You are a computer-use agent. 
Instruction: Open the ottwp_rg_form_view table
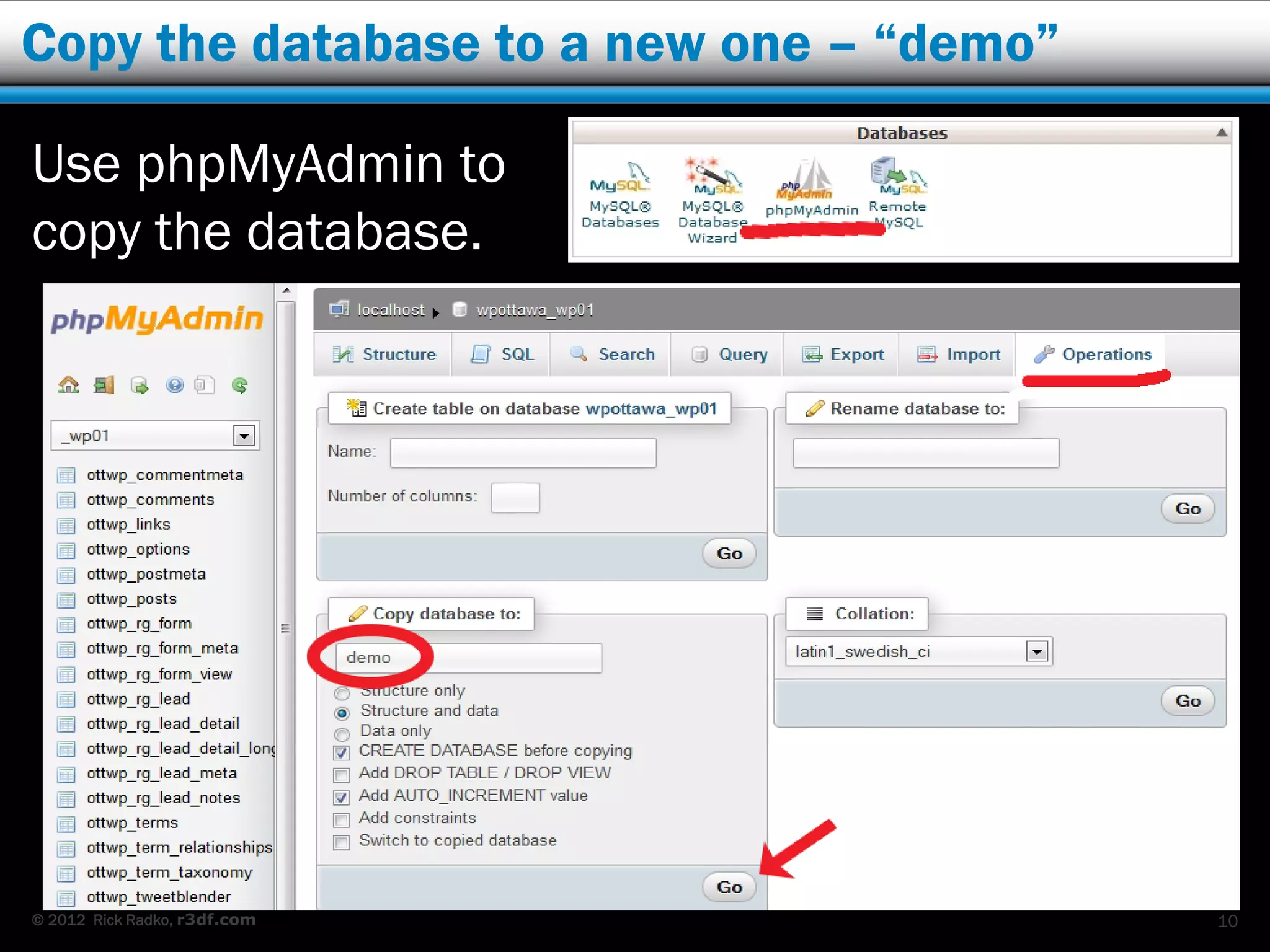coord(159,674)
